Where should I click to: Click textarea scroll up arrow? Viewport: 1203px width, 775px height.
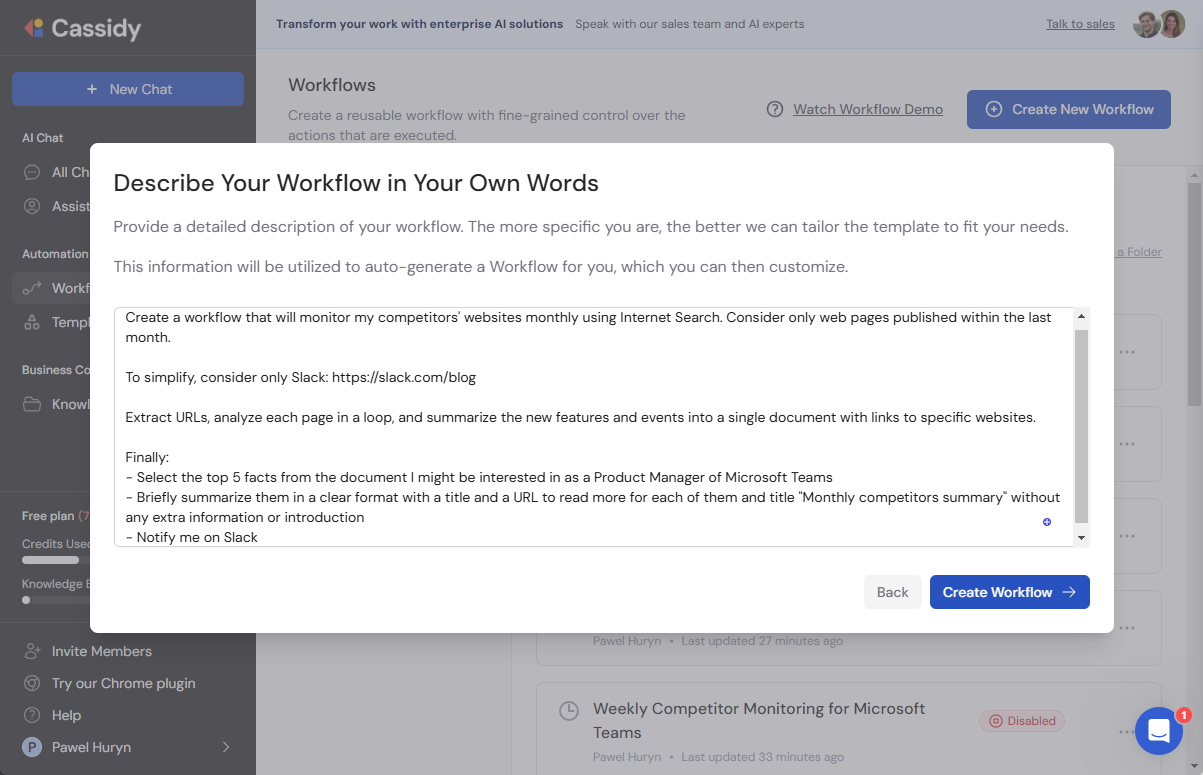(x=1080, y=317)
